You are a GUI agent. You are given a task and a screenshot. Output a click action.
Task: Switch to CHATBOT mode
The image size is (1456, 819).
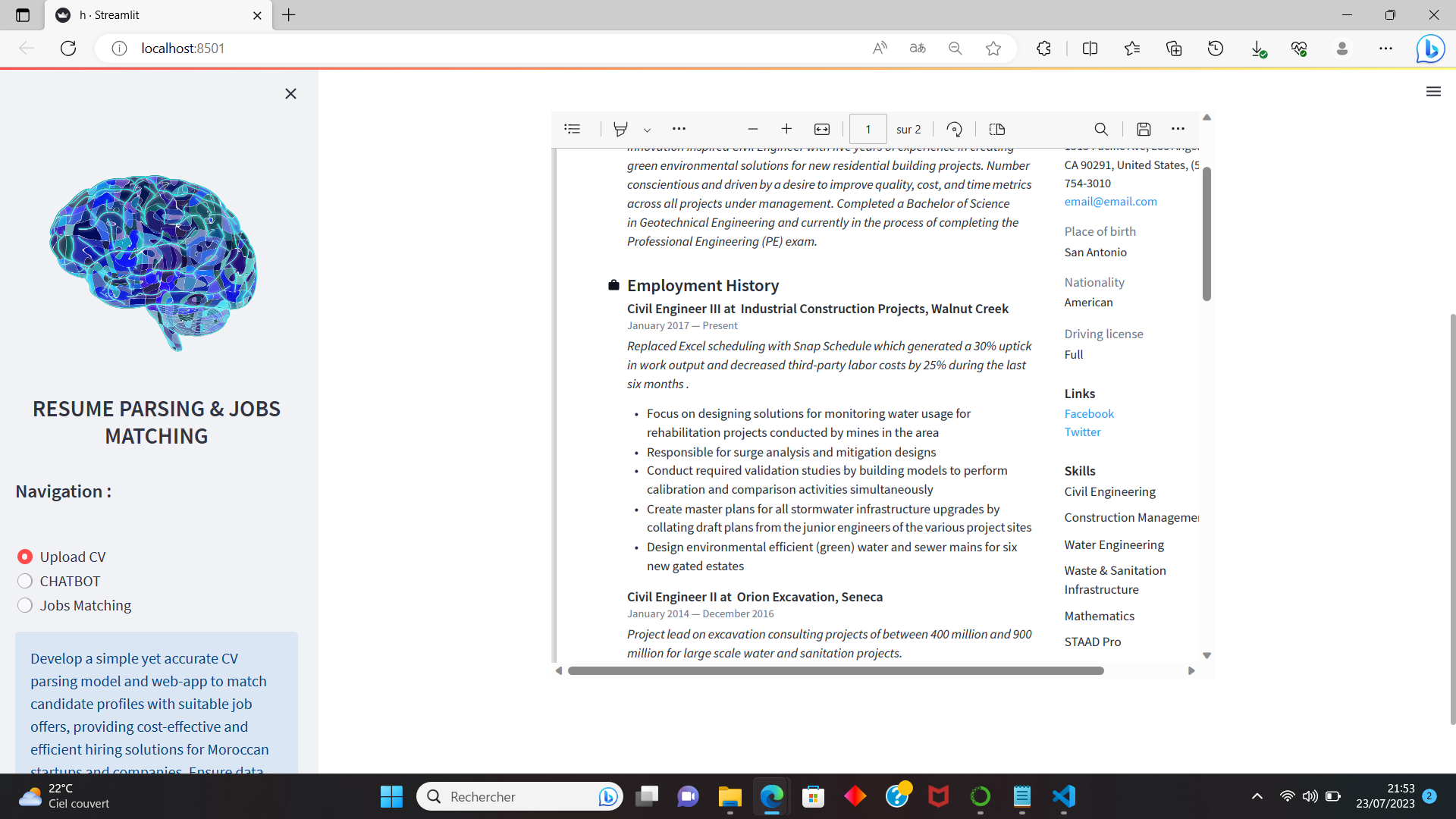[x=25, y=581]
